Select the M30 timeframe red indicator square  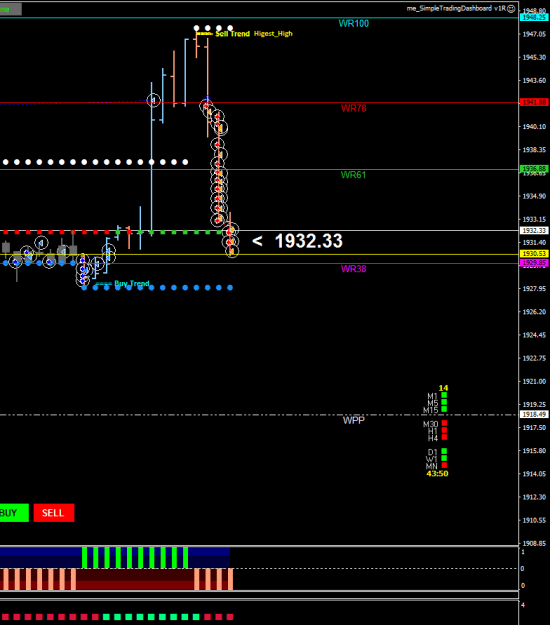click(x=444, y=423)
